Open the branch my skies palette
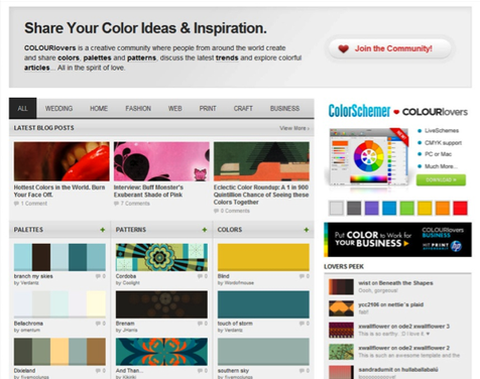The width and height of the screenshot is (480, 379). tap(60, 257)
